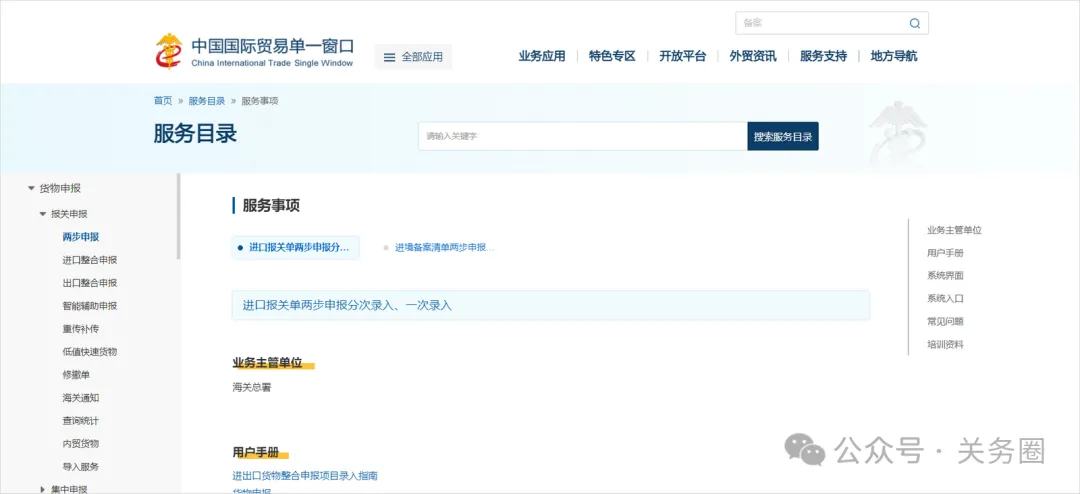The image size is (1080, 494).
Task: Click the left sidebar vertical scrollbar
Action: [x=179, y=216]
